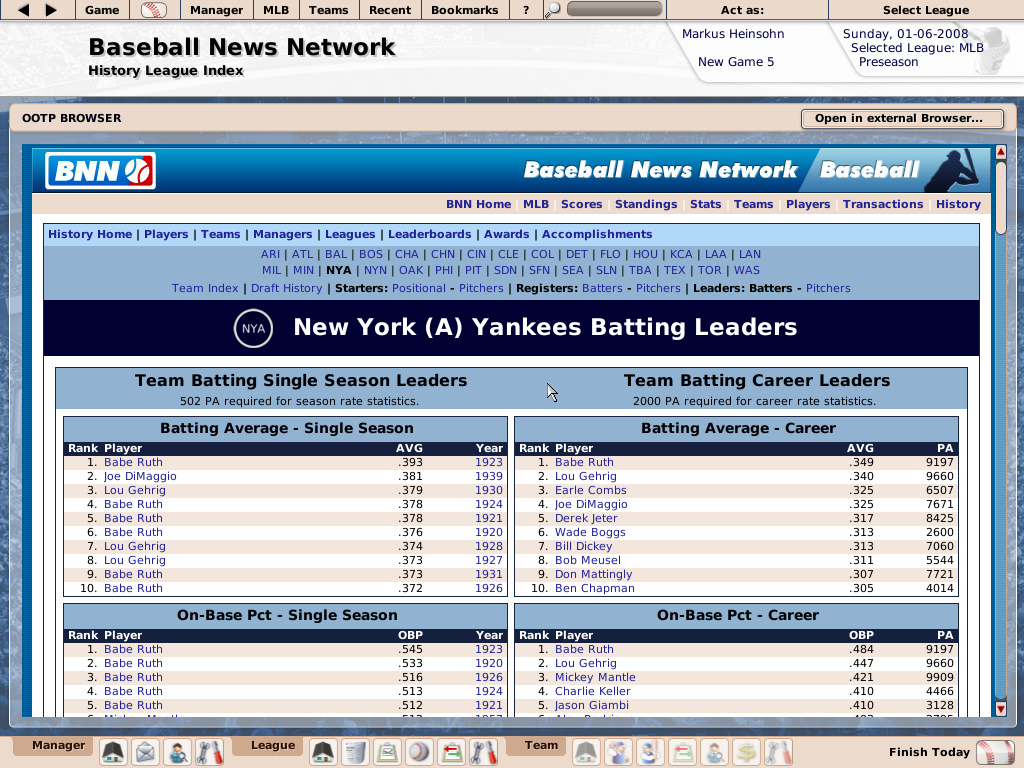
Task: Open Manager home icon in bottom bar
Action: [113, 752]
